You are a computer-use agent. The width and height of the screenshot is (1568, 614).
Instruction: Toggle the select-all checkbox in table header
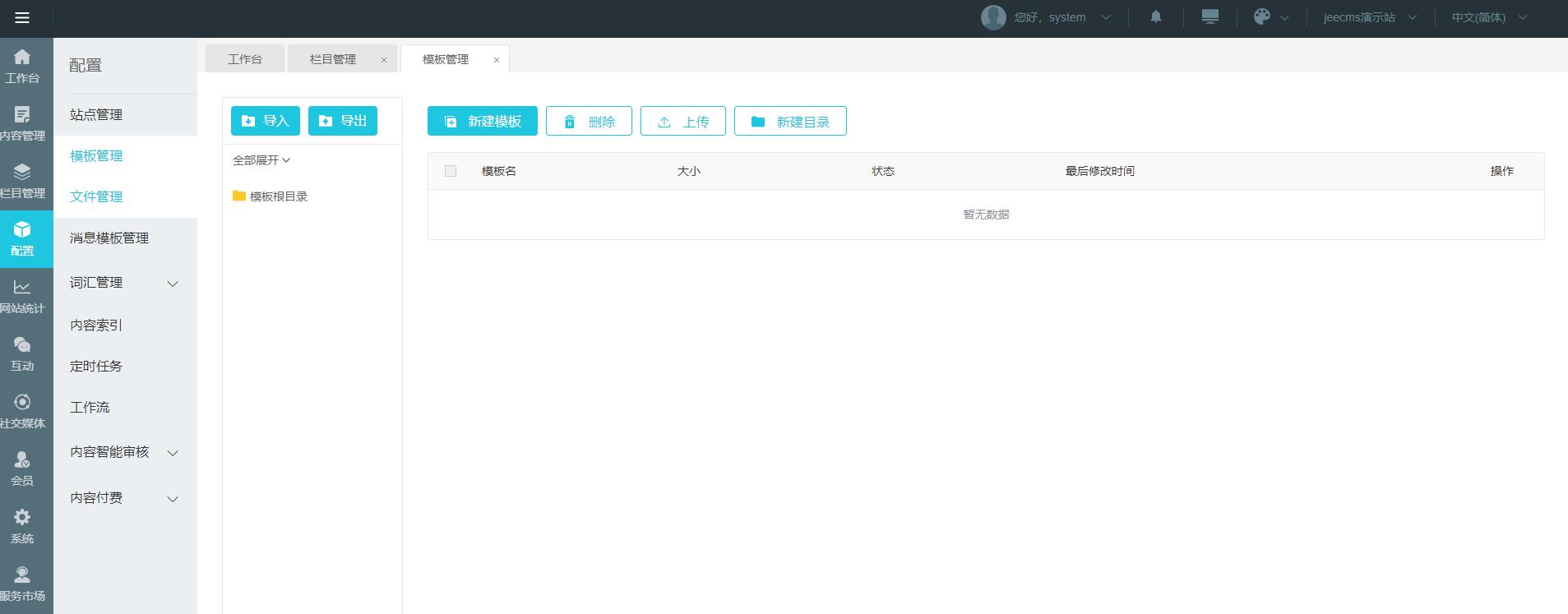pos(451,171)
